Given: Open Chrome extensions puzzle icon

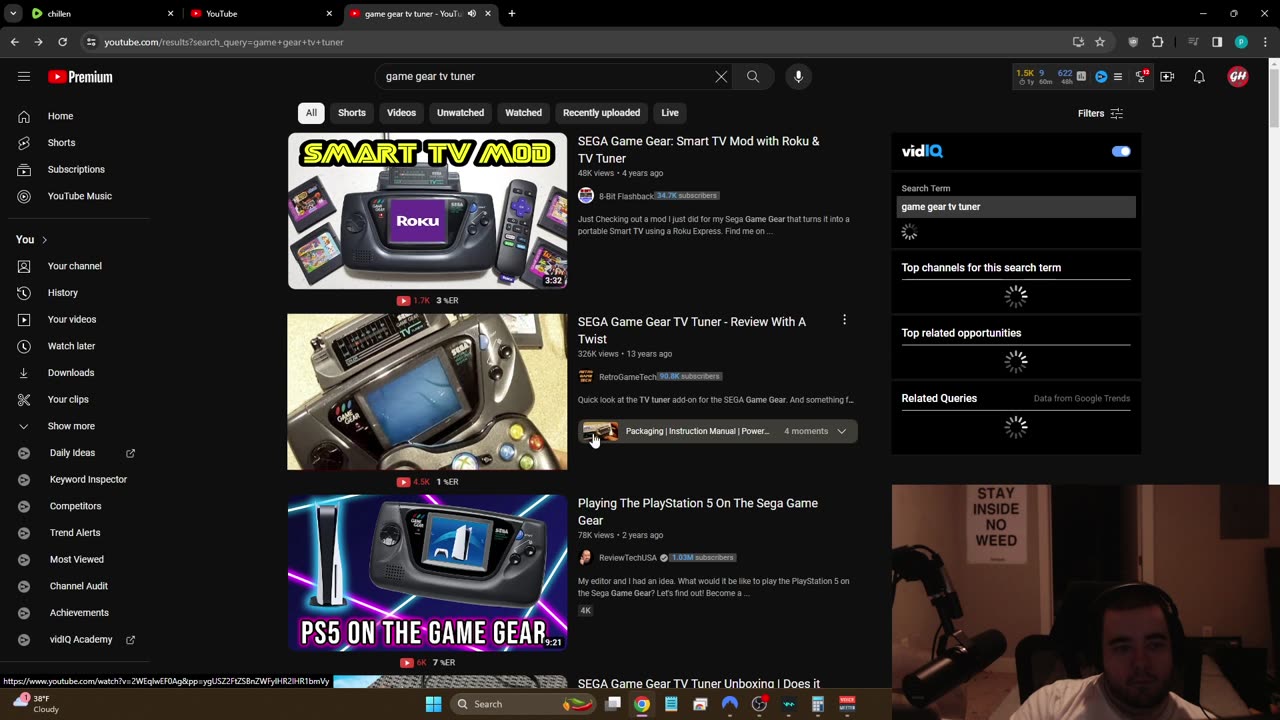Looking at the screenshot, I should point(1158,42).
